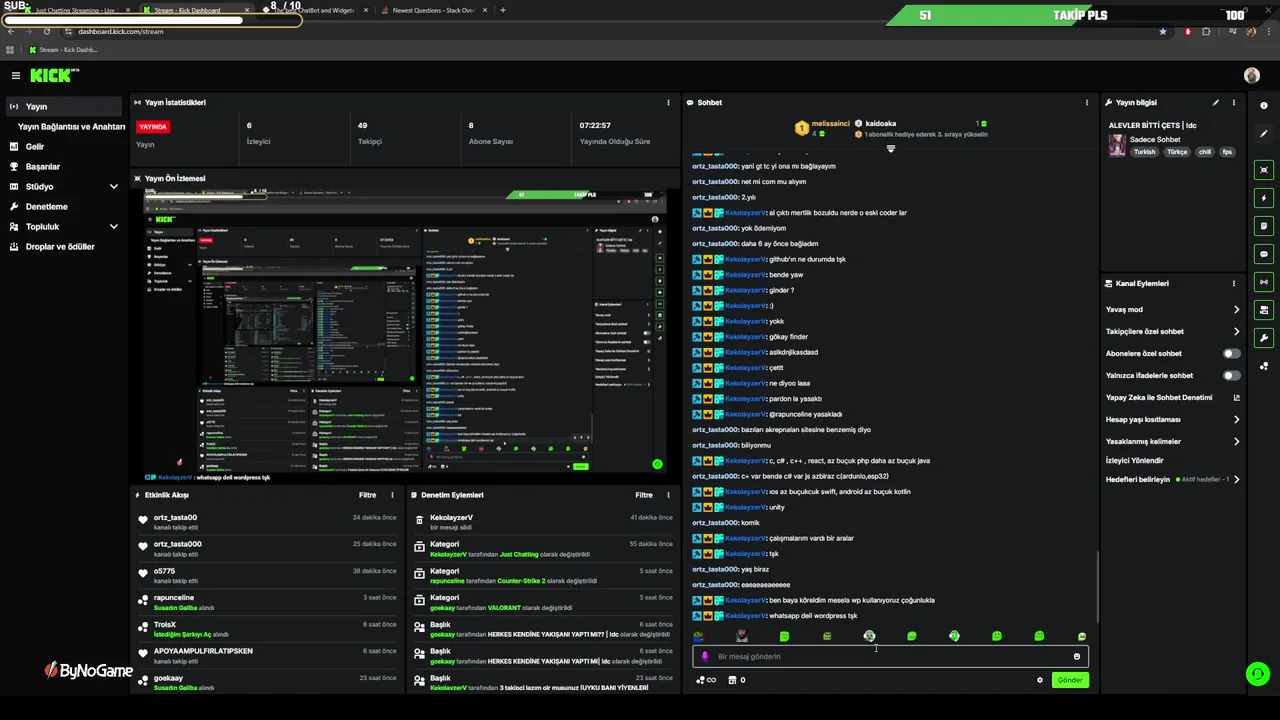Open the profile avatar in Kick header
Image resolution: width=1280 pixels, height=720 pixels.
(x=1251, y=76)
